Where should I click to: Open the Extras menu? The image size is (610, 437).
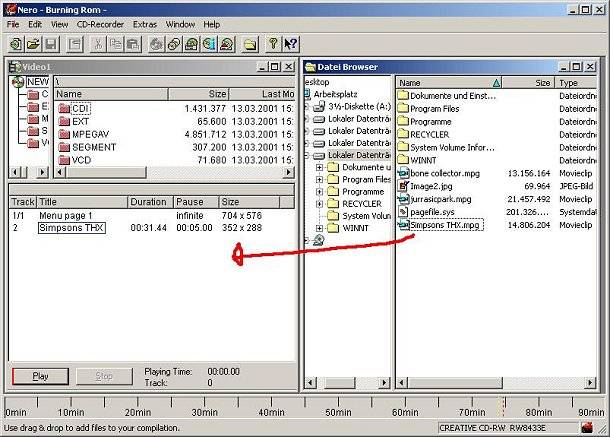click(x=145, y=24)
